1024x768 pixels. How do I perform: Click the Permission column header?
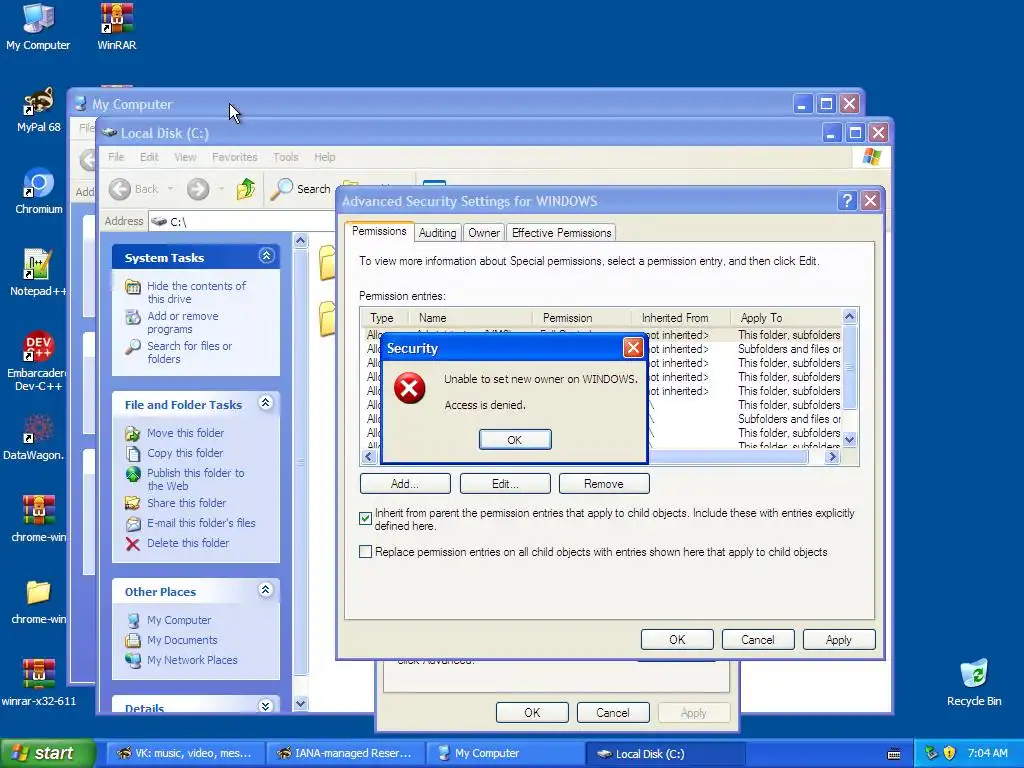pos(581,318)
